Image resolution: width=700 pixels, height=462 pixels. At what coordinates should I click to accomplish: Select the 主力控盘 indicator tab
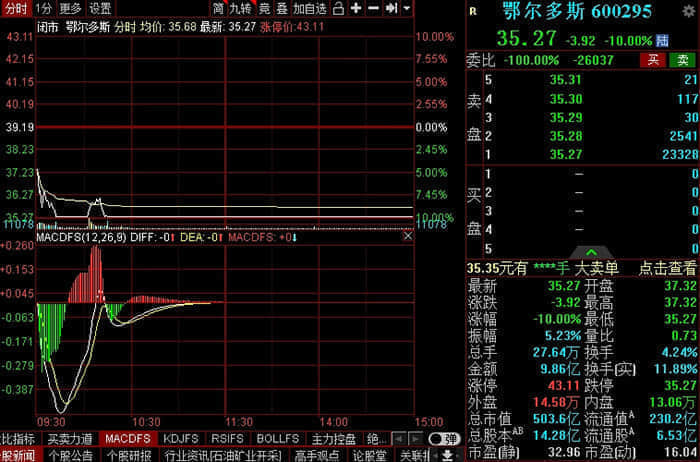coord(333,439)
